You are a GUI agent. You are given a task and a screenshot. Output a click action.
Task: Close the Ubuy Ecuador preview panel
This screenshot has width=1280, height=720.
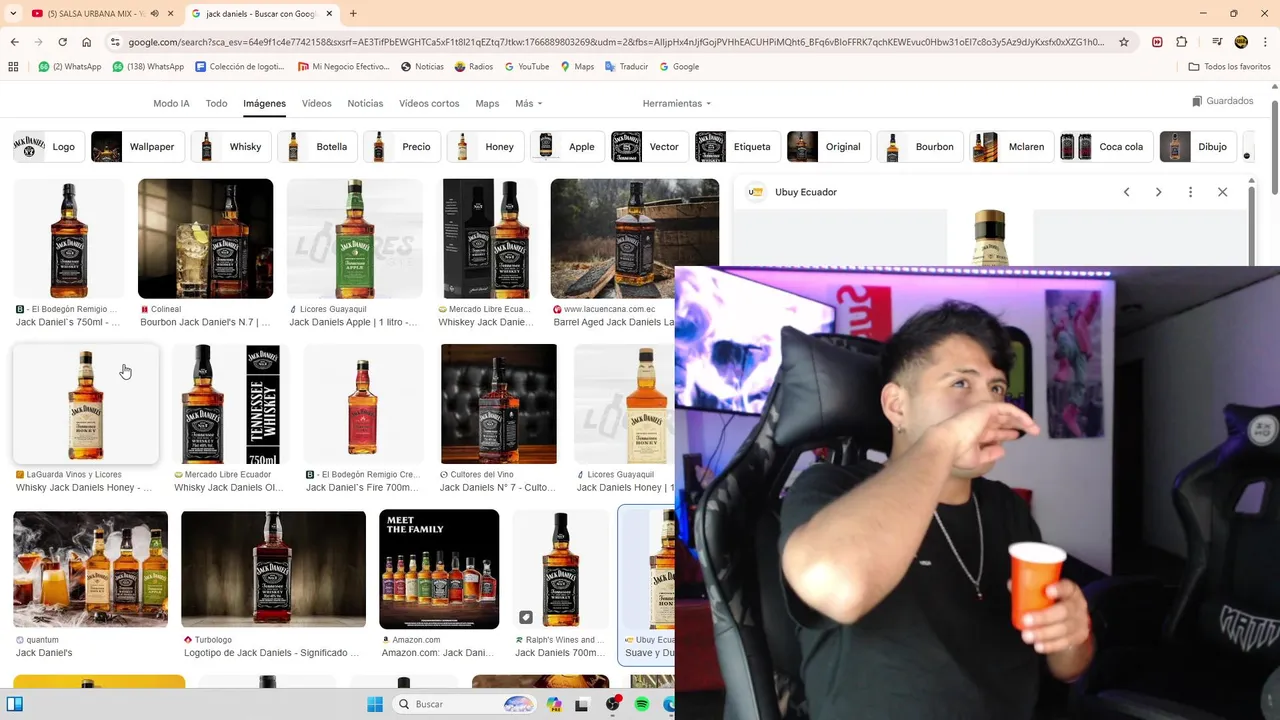(1222, 192)
